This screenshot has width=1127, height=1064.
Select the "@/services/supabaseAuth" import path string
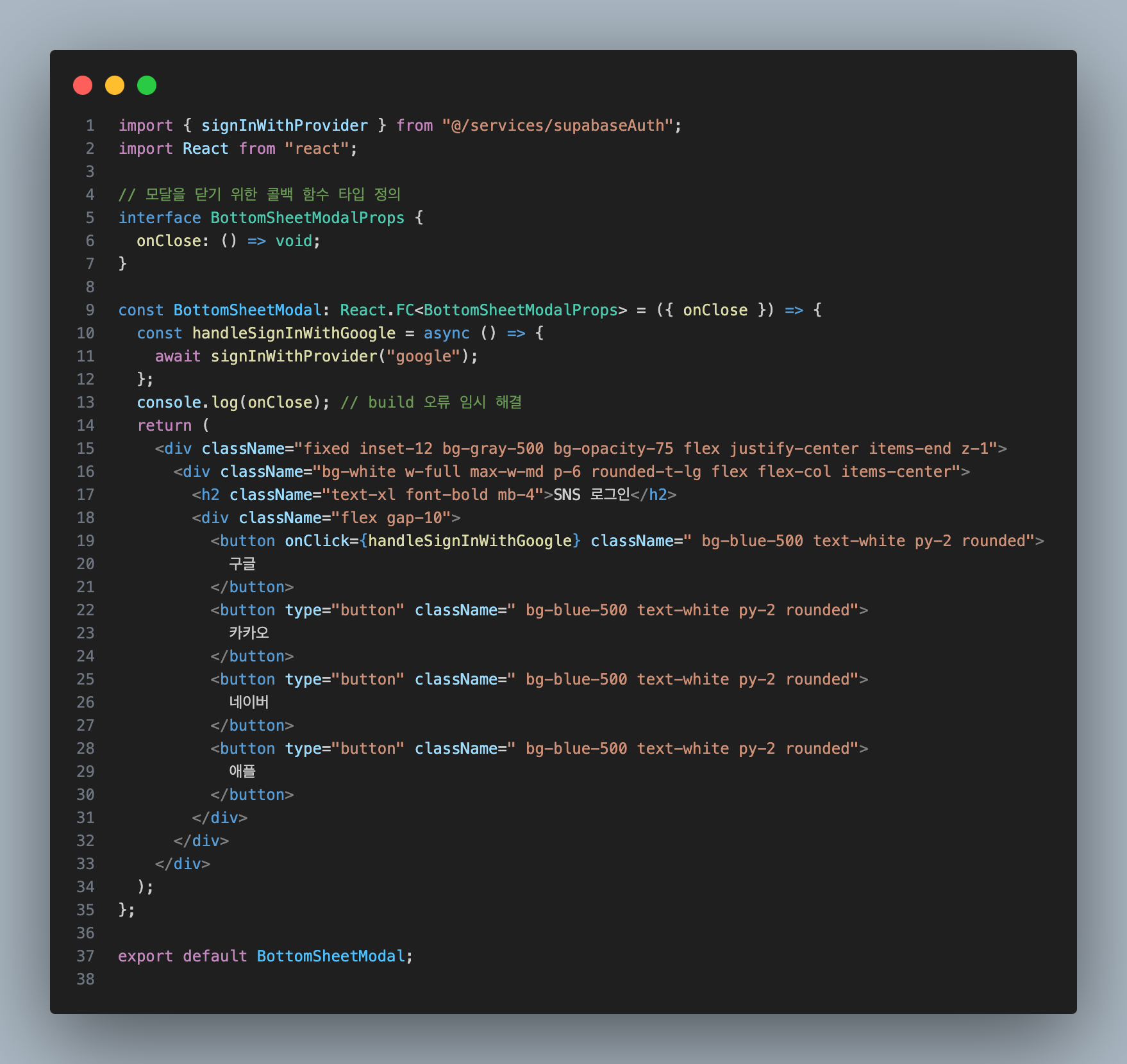(557, 126)
